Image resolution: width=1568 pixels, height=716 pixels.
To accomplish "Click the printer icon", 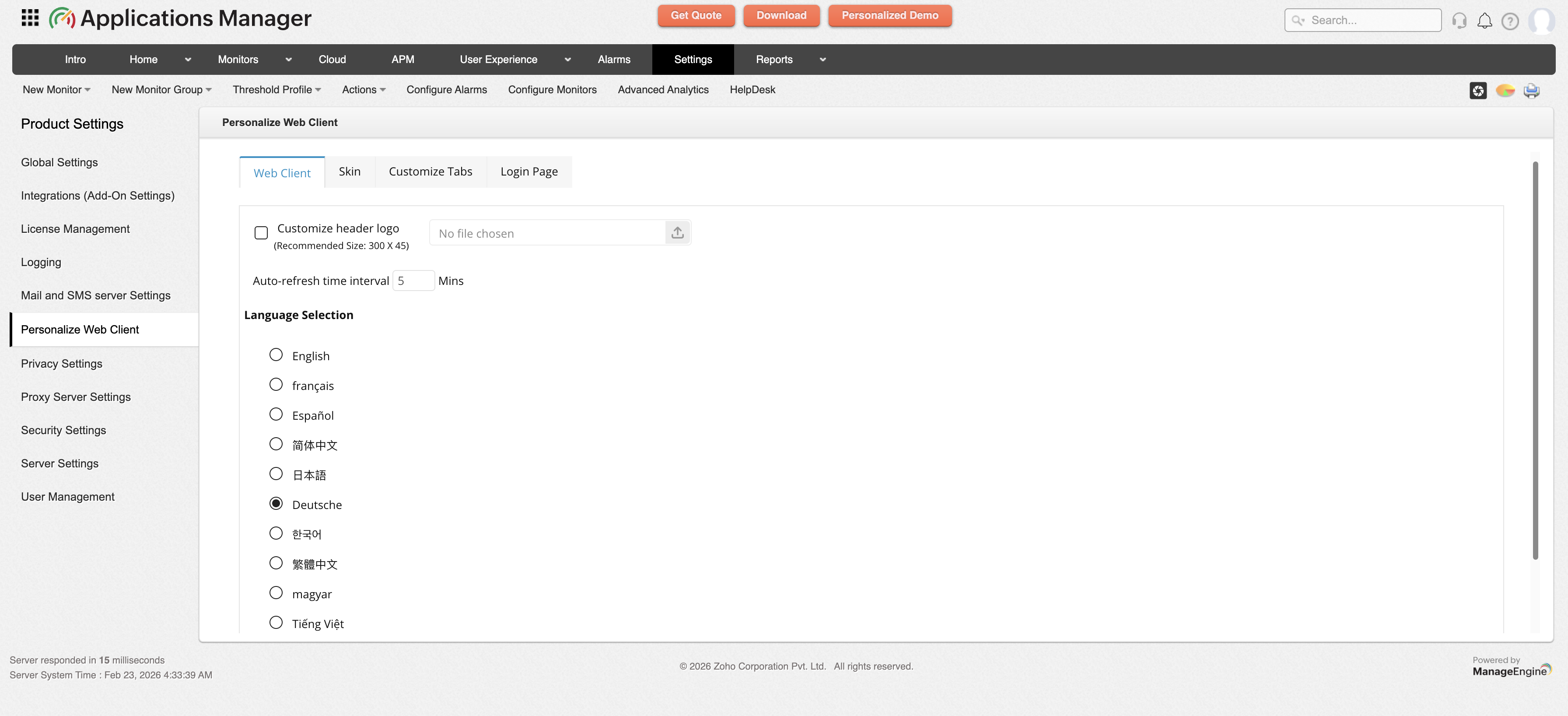I will [x=1532, y=90].
